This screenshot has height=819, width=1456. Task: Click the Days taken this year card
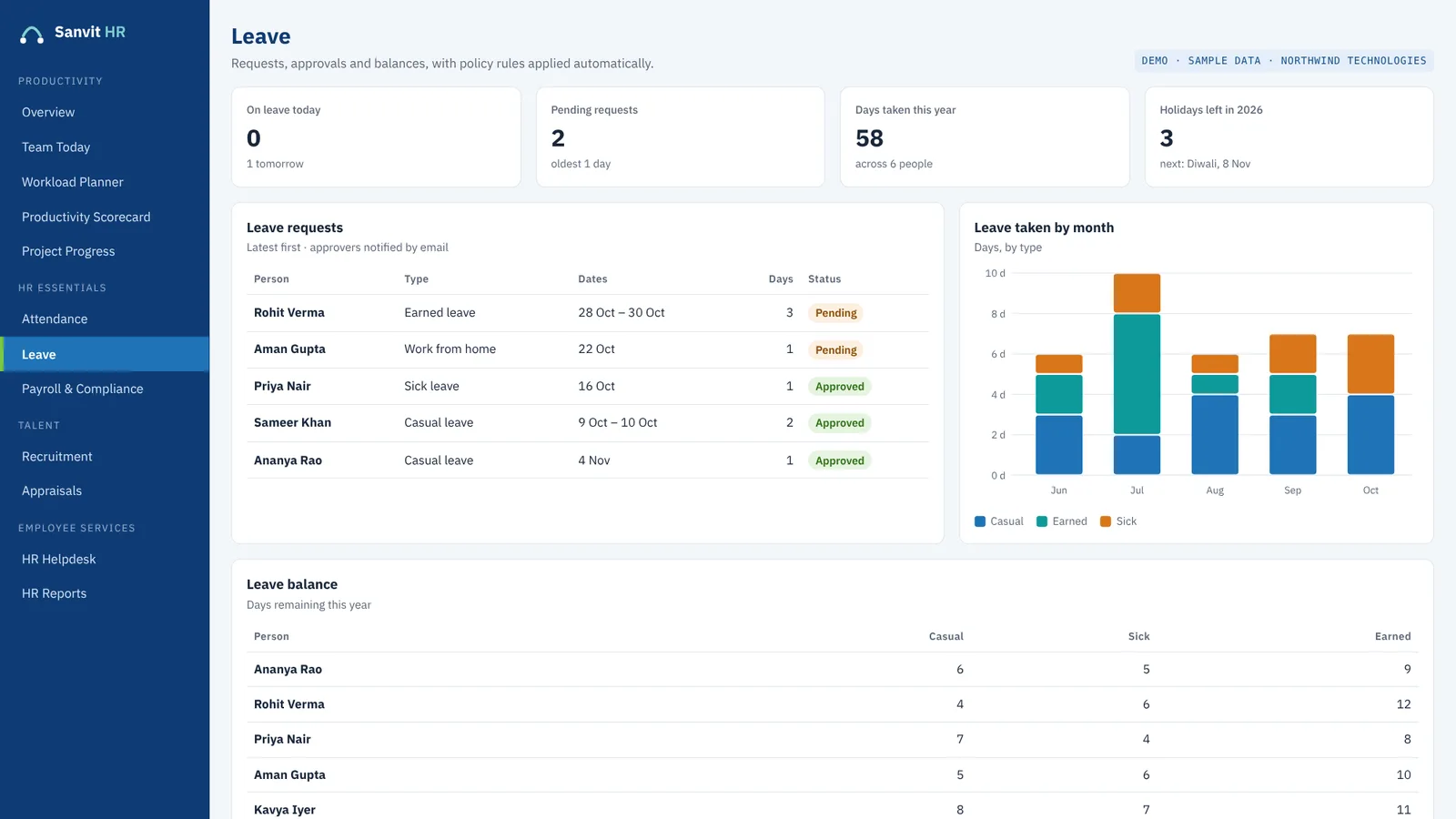(x=985, y=137)
